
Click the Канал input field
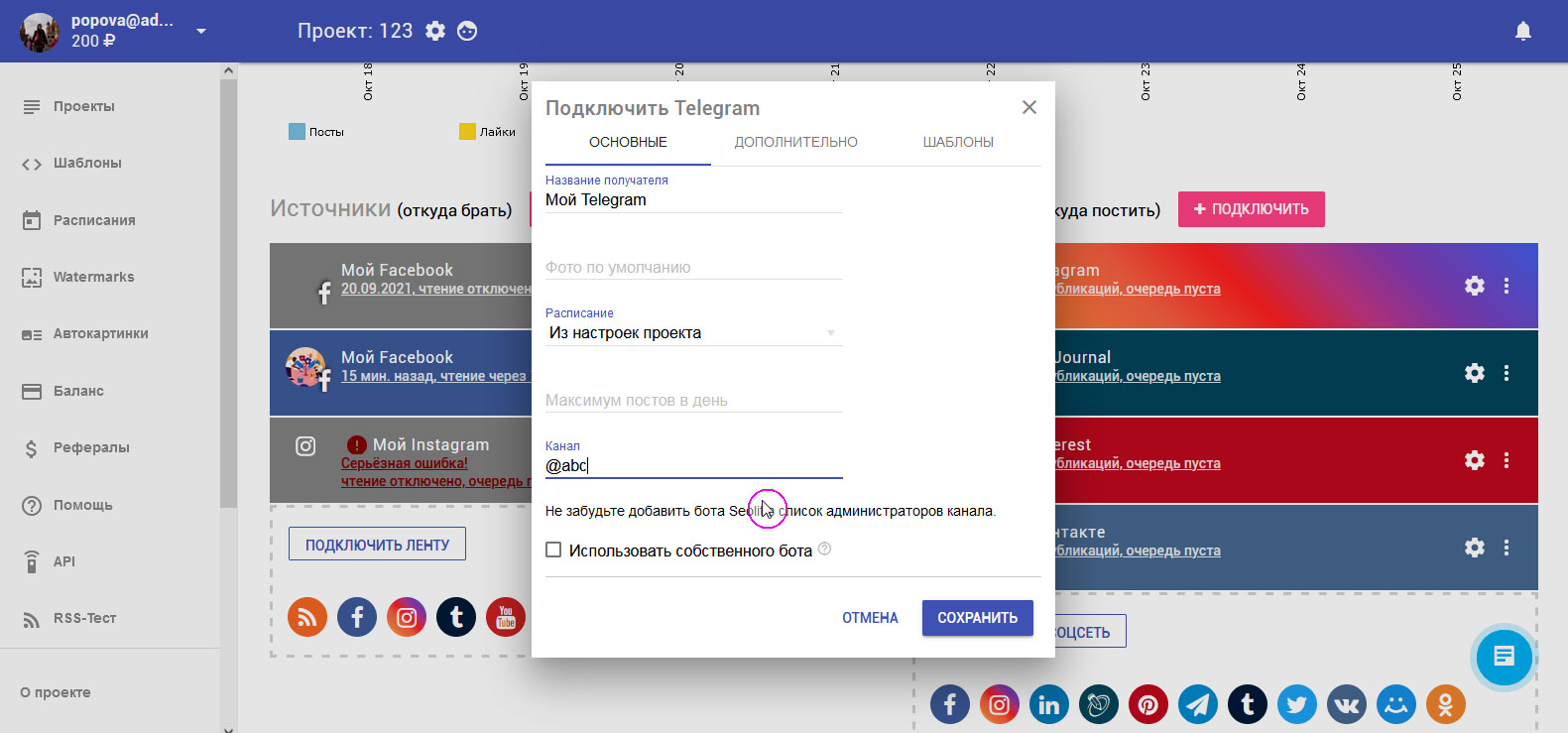[693, 465]
